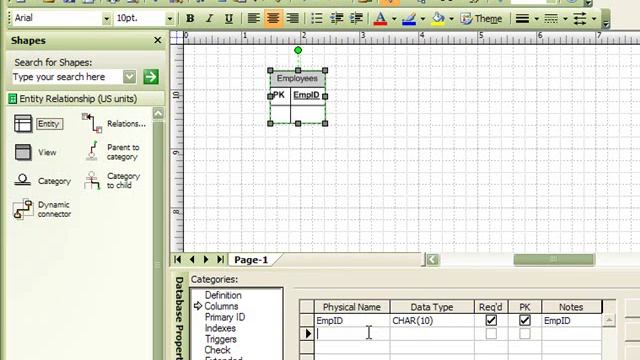Toggle Underline formatting
The image size is (640, 360).
click(229, 18)
